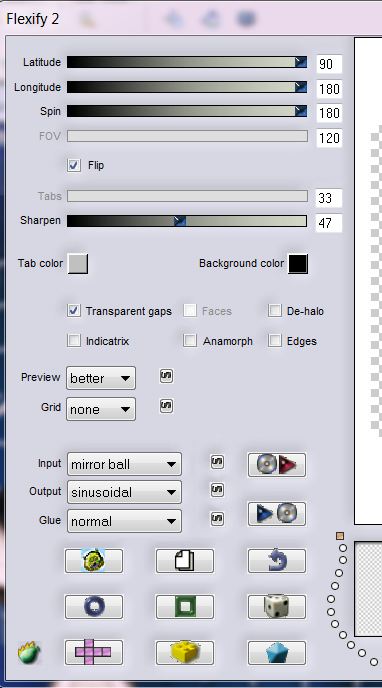Click the pink cross layout button
The width and height of the screenshot is (382, 688).
click(x=93, y=652)
